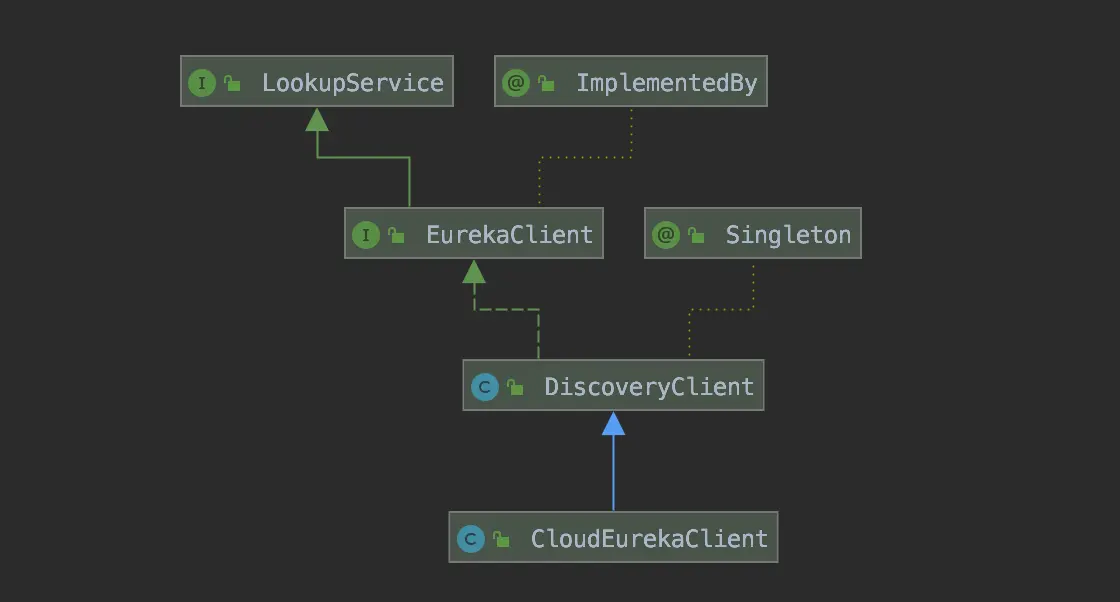1120x602 pixels.
Task: Click the DiscoveryClient label text
Action: click(649, 387)
